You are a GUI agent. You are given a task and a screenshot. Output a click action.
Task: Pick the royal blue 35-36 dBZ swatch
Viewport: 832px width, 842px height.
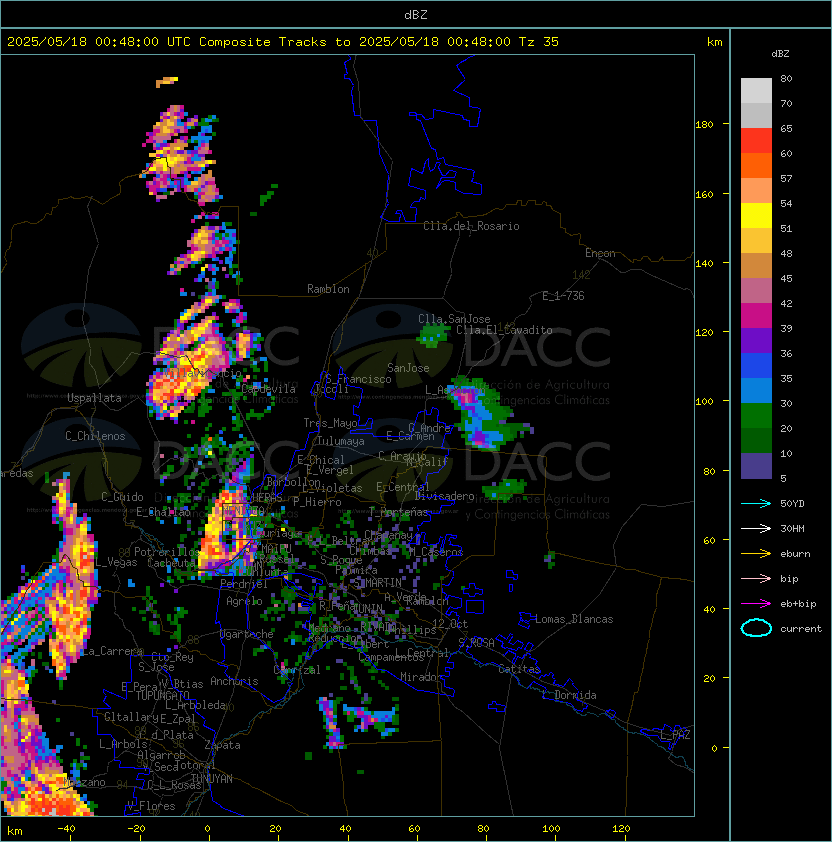tap(756, 366)
